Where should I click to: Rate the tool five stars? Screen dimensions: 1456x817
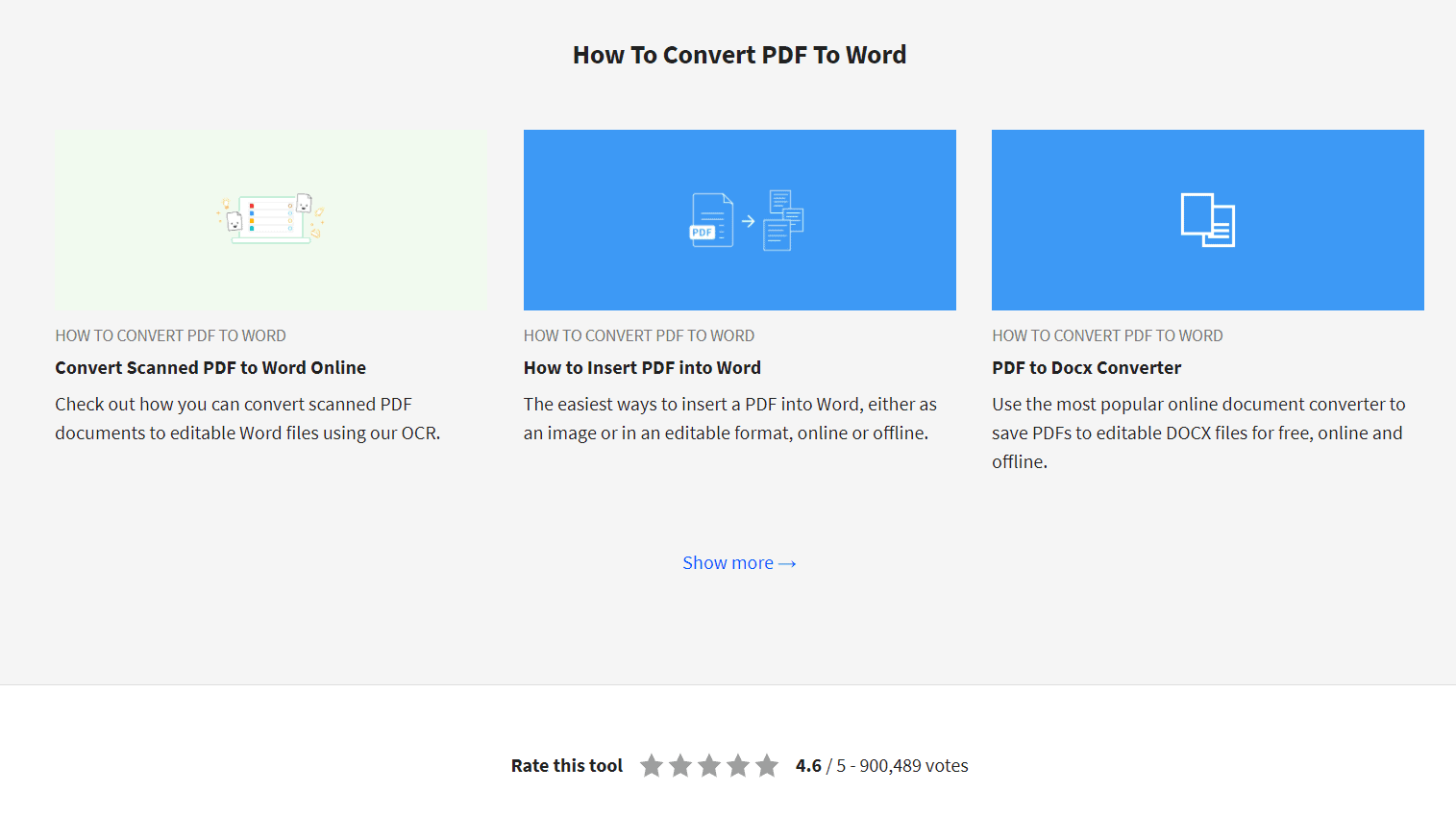point(767,765)
